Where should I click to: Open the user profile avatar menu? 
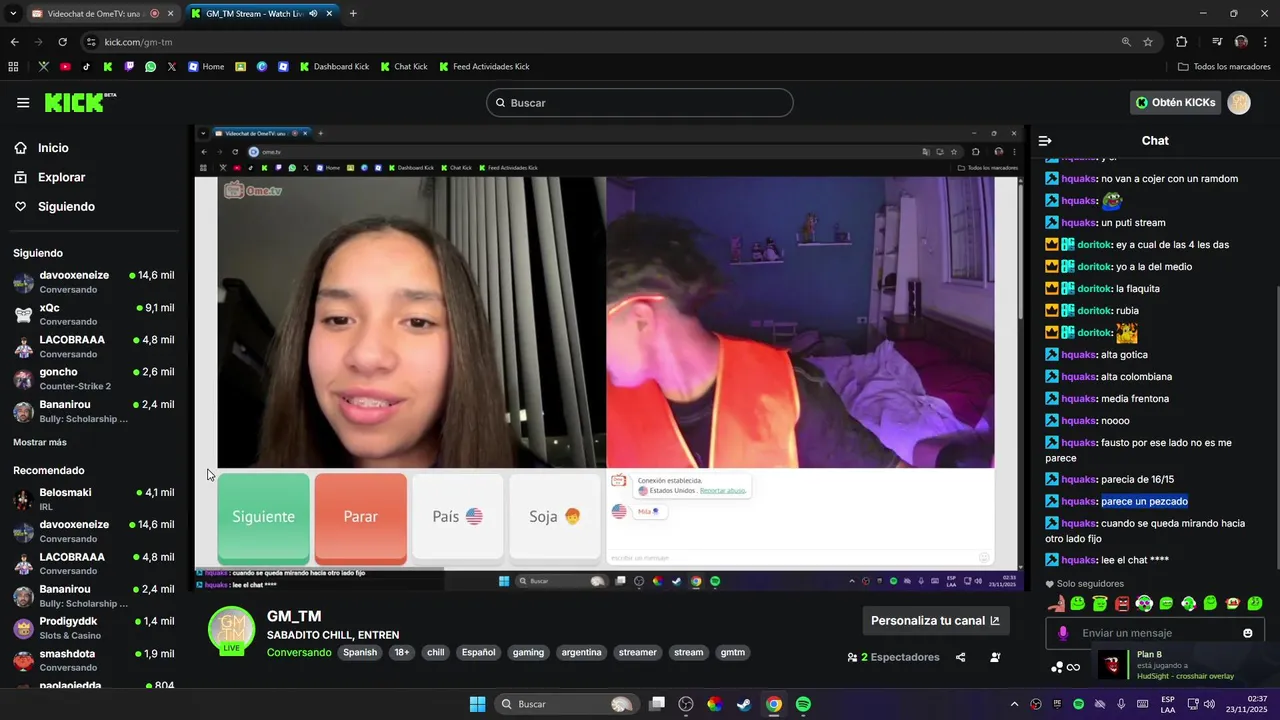tap(1239, 103)
